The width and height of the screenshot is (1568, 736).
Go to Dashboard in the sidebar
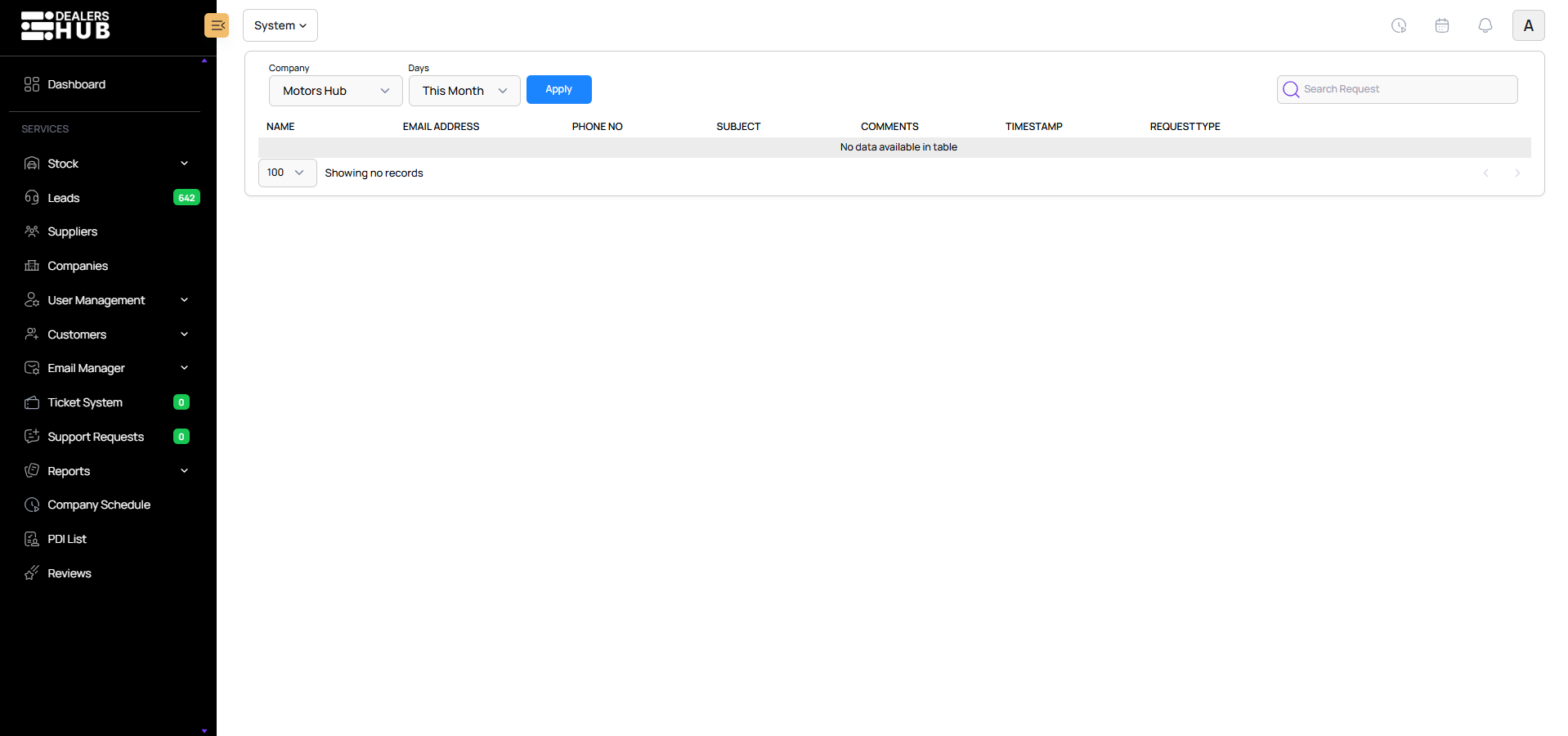coord(76,84)
